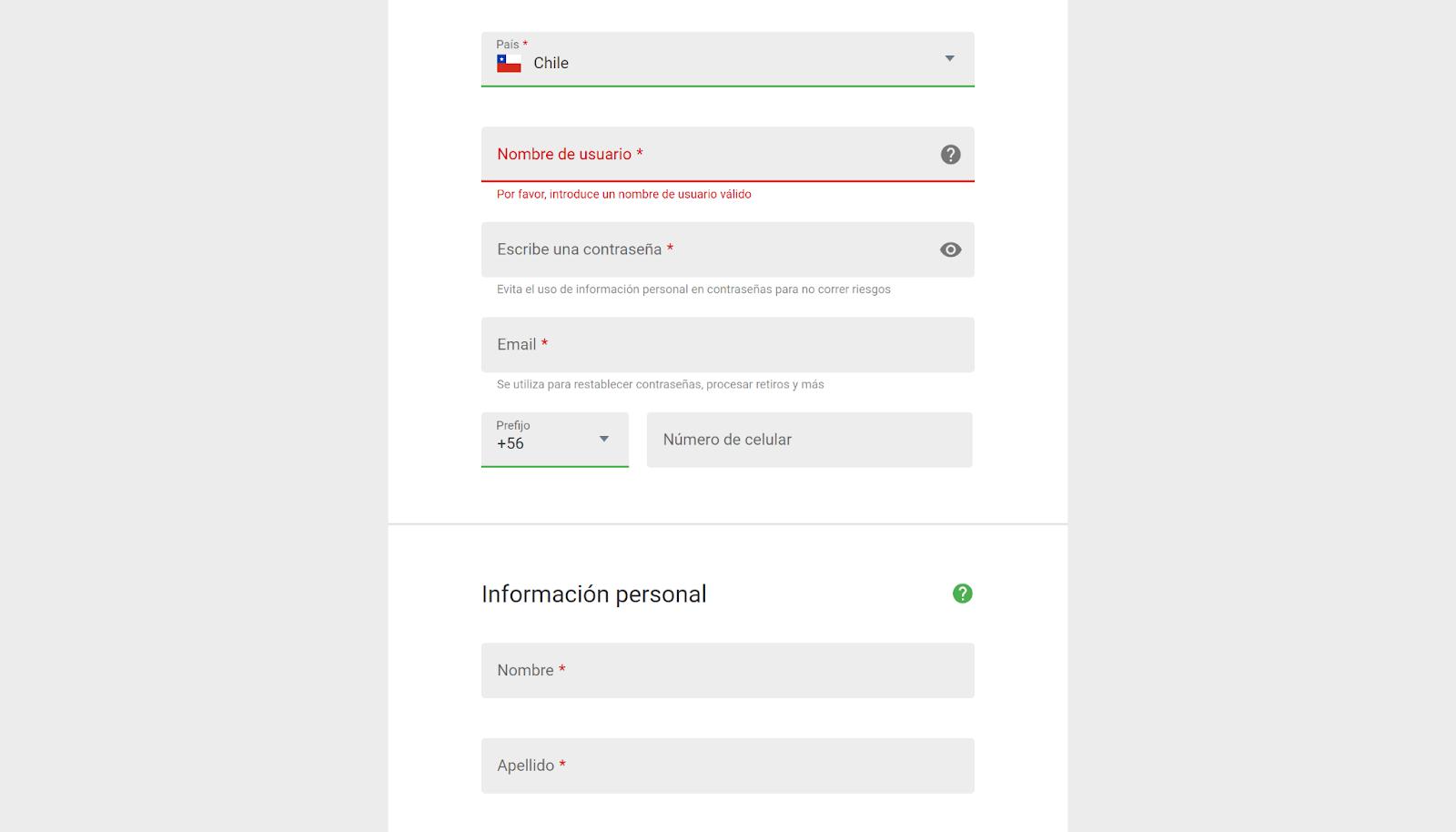Image resolution: width=1456 pixels, height=832 pixels.
Task: Focus the Nombre input field
Action: (727, 670)
